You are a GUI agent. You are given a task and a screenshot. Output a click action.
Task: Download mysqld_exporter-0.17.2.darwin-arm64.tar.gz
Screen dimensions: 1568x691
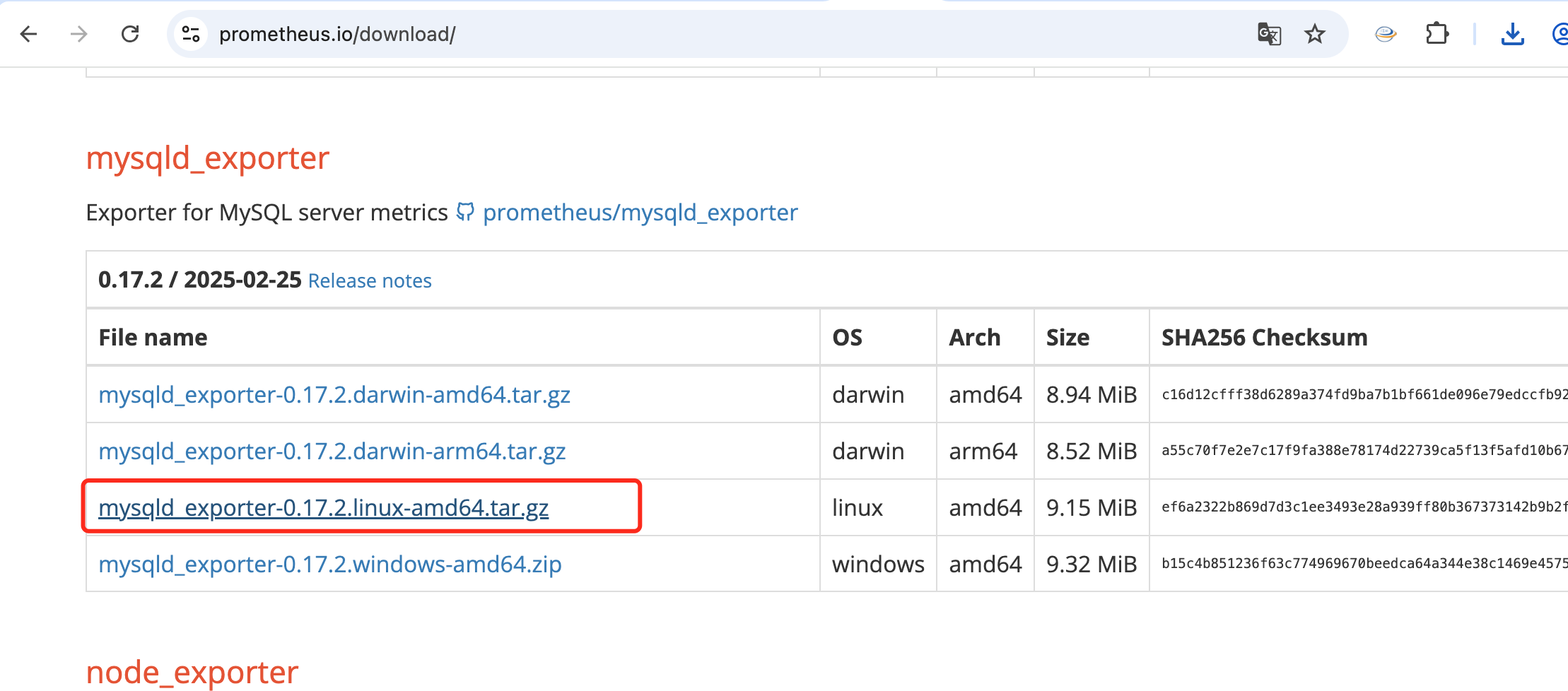click(332, 451)
